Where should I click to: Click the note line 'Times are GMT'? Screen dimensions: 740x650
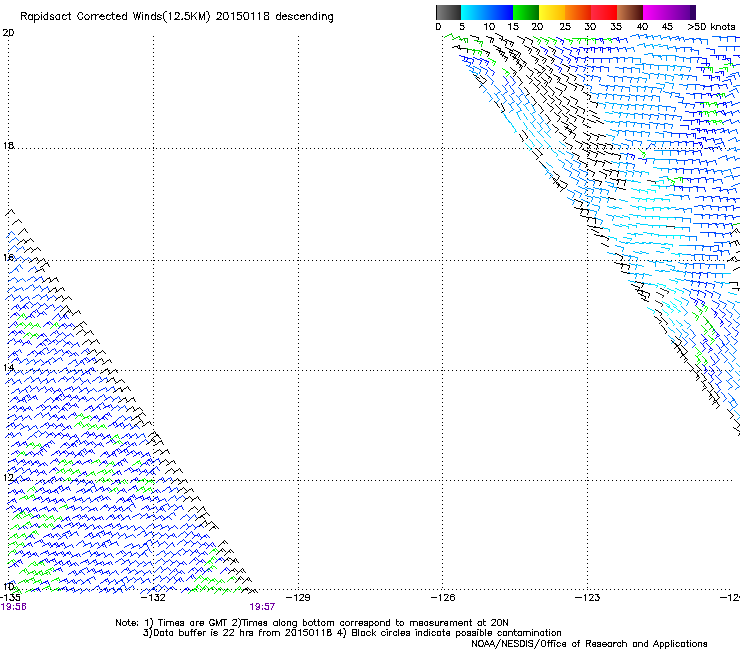[x=193, y=623]
